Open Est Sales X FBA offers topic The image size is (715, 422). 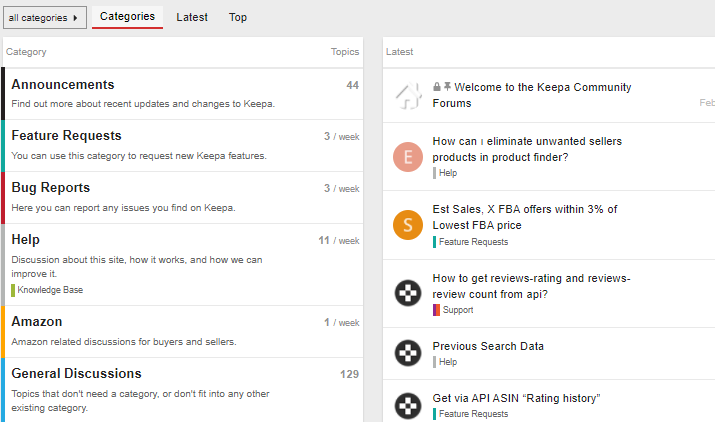[525, 217]
